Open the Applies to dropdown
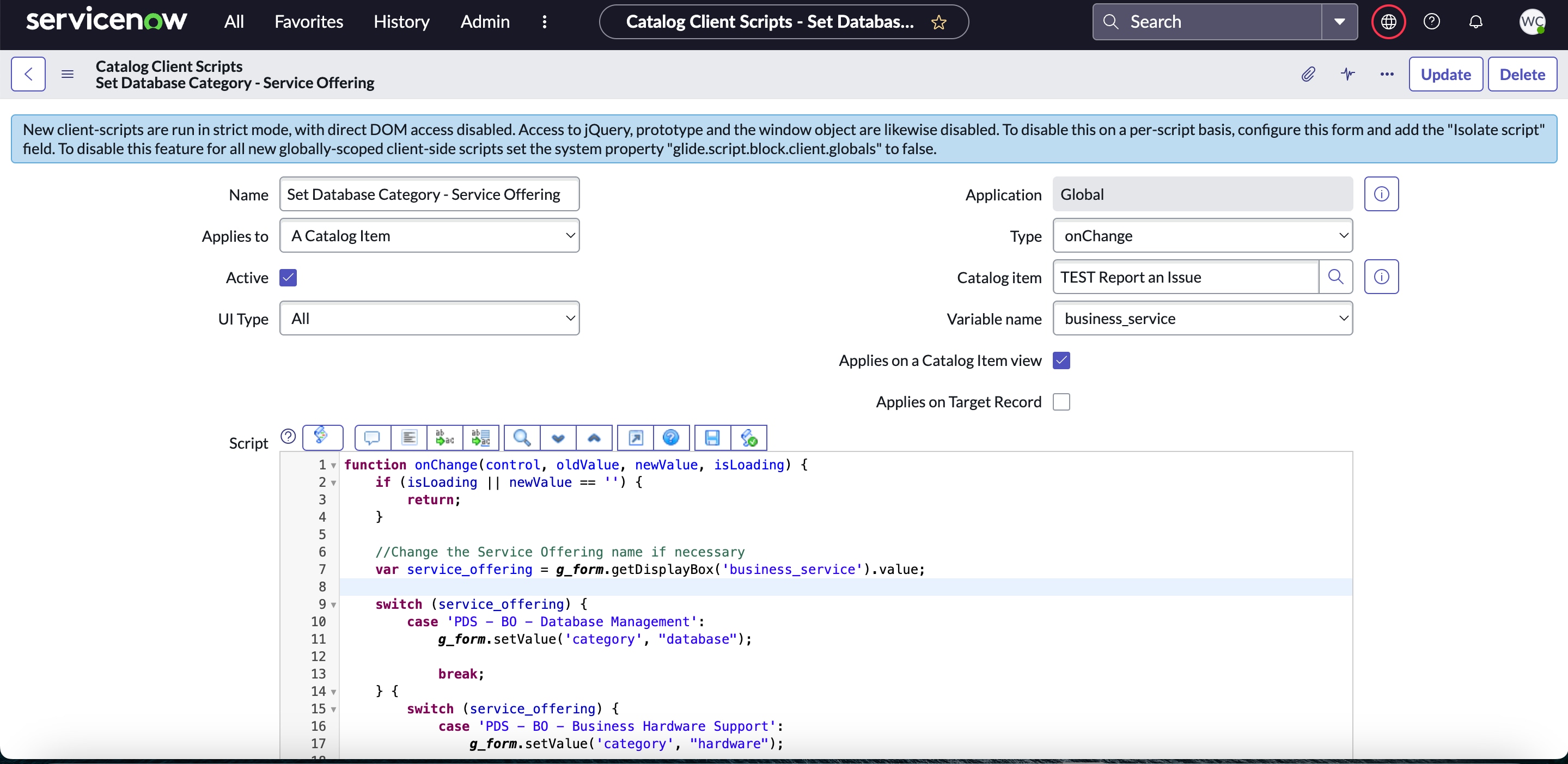1568x764 pixels. (429, 236)
